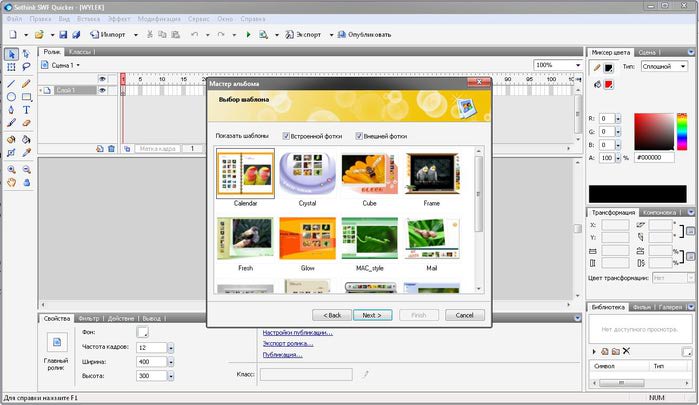Click the Фон background color swatch

click(142, 332)
